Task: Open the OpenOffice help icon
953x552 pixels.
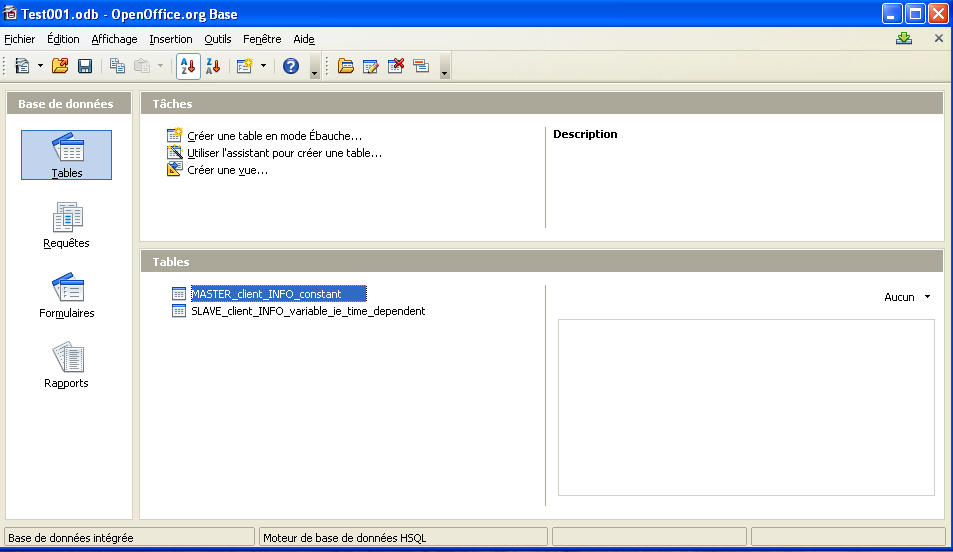Action: (x=291, y=66)
